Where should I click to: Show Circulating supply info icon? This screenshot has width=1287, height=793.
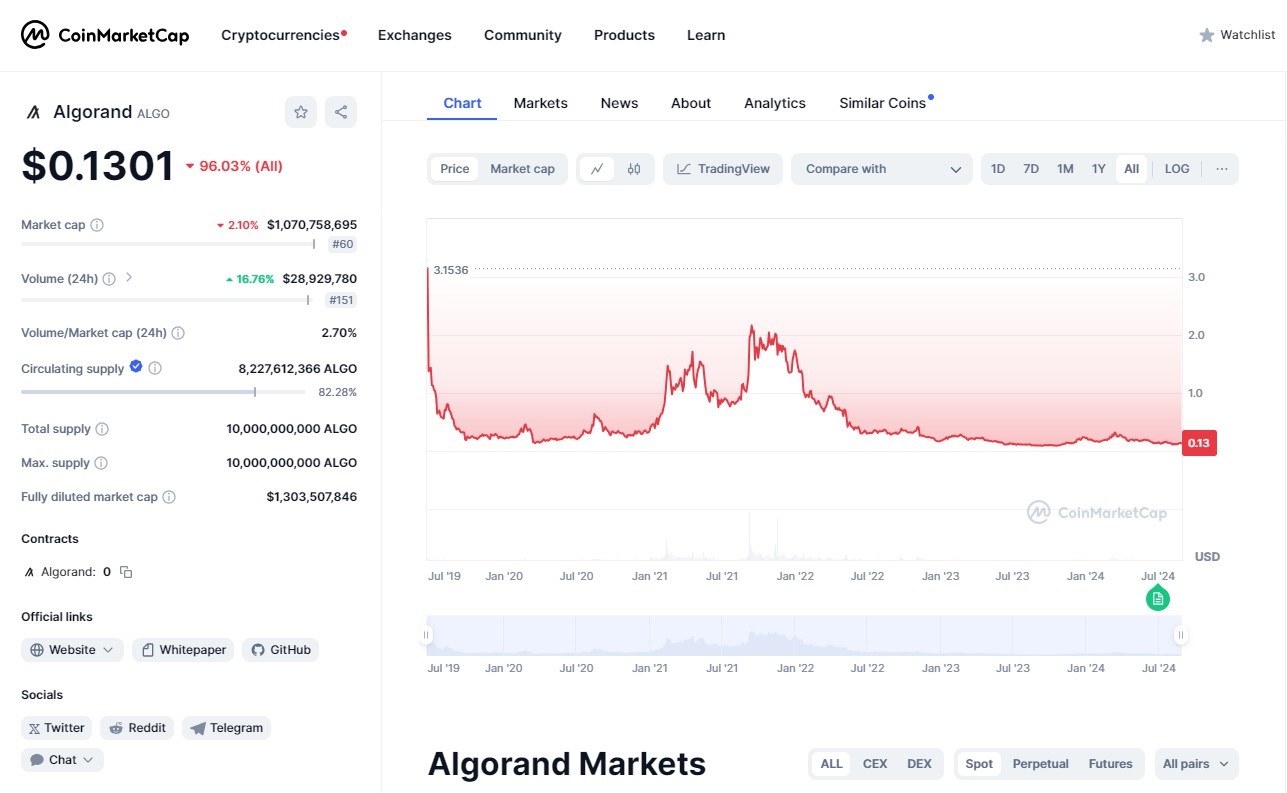pos(155,368)
